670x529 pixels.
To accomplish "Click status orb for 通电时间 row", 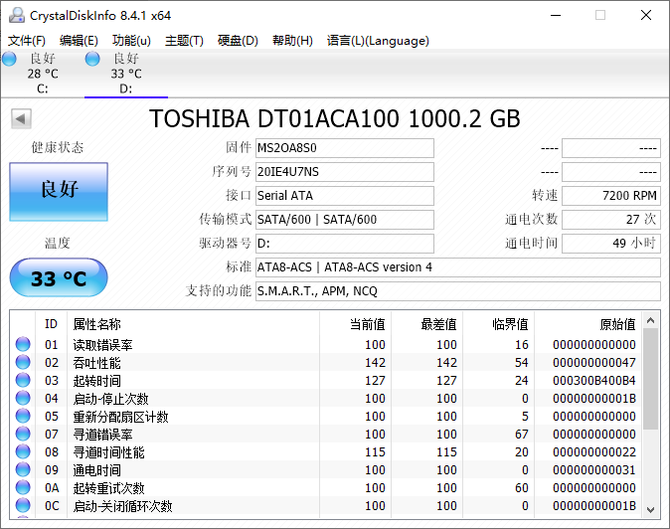I will click(x=23, y=471).
